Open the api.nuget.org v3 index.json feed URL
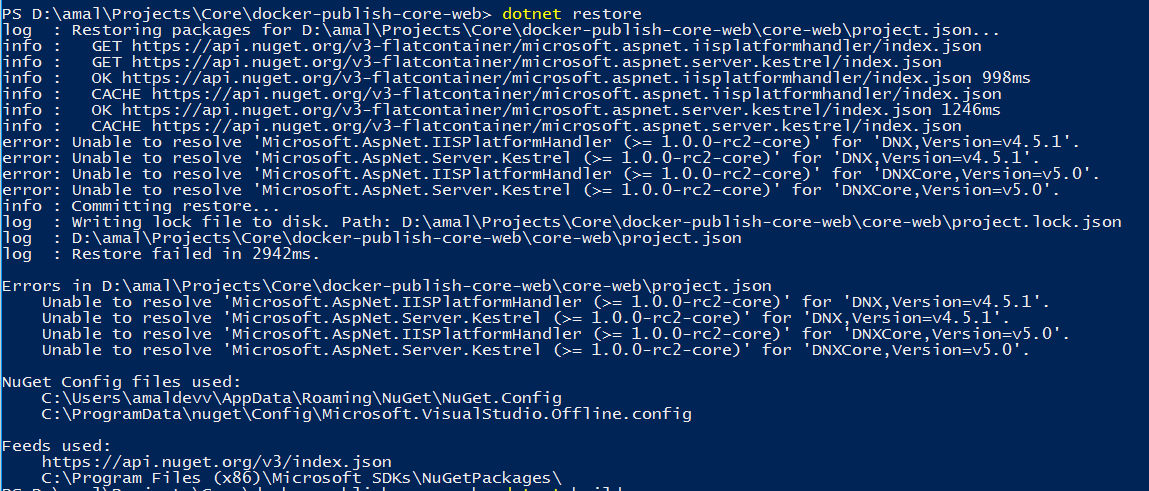This screenshot has height=491, width=1149. click(216, 461)
